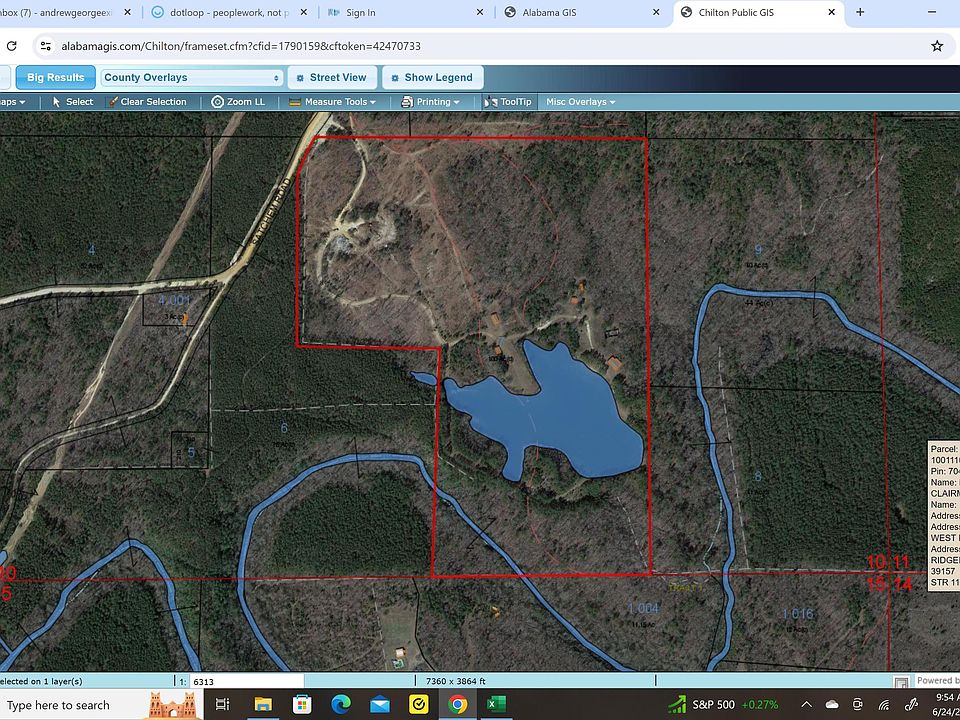Screen dimensions: 960x720
Task: Click the Select arrow tool
Action: click(x=72, y=102)
